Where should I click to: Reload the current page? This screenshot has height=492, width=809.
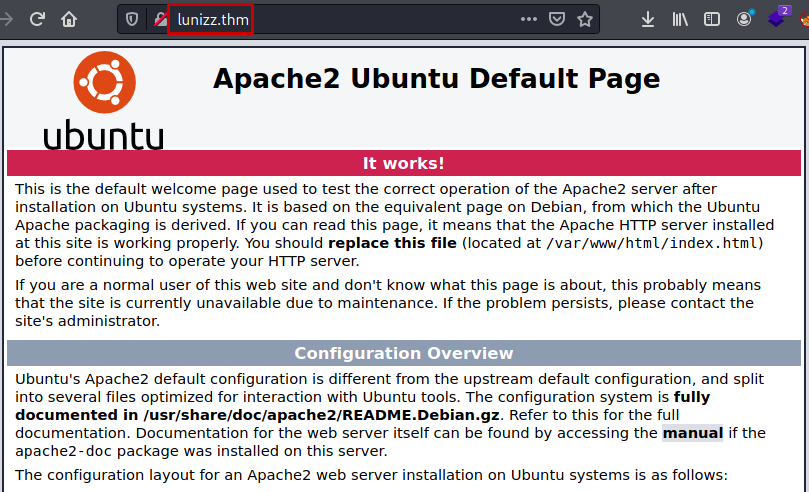point(37,20)
